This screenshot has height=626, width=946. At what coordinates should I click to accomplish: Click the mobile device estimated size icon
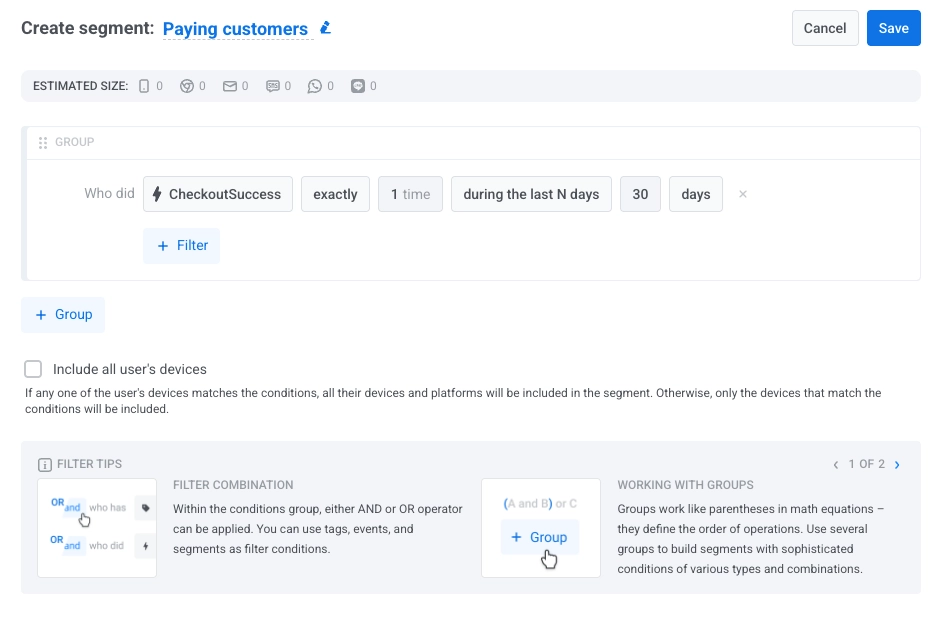pos(144,86)
